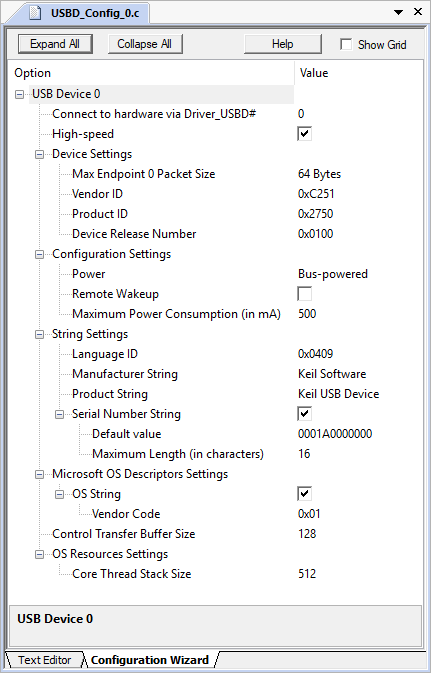Toggle the Serial Number String checkbox
This screenshot has height=673, width=431.
point(304,414)
